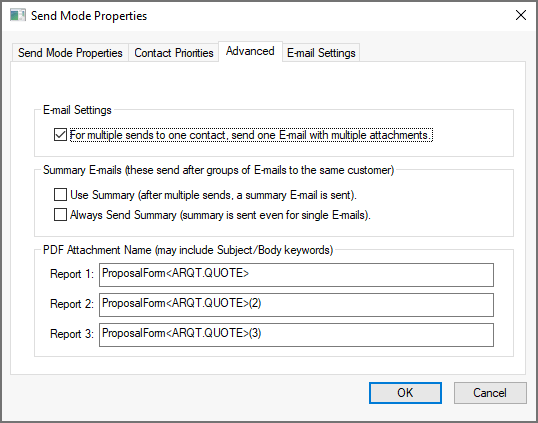Close the Send Mode Properties dialog
The image size is (538, 423).
coord(521,15)
